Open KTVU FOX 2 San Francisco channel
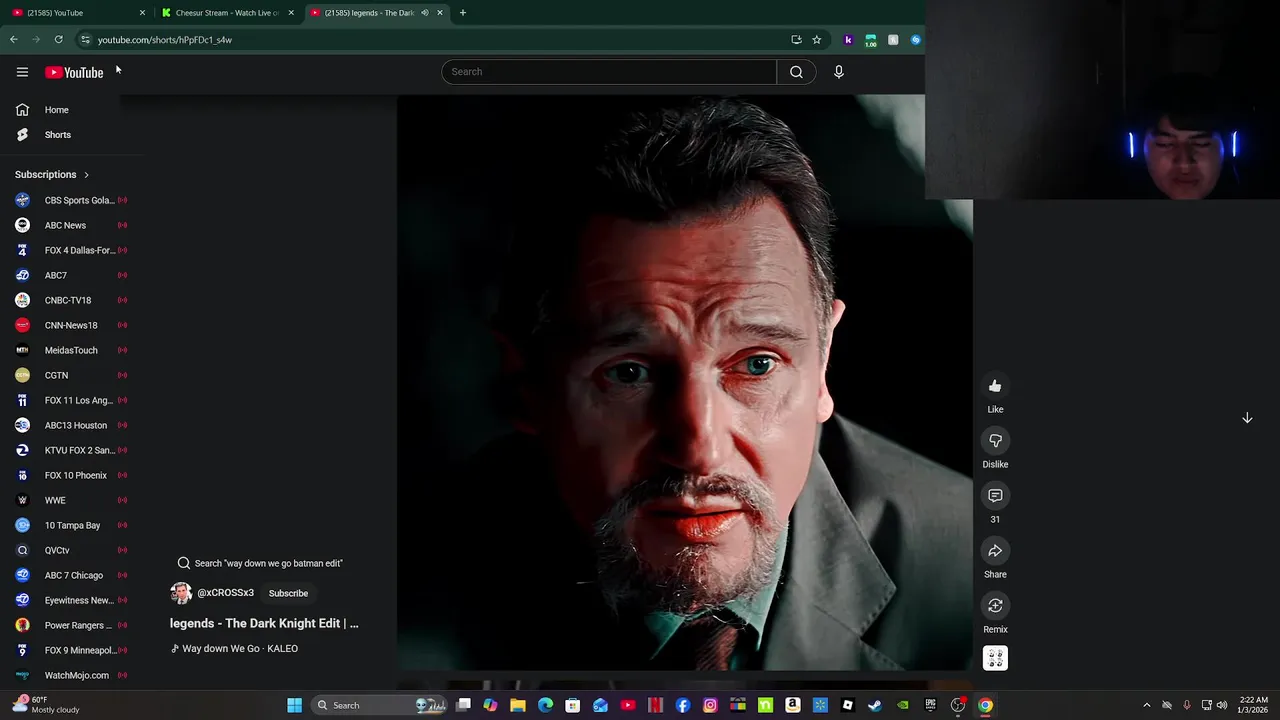The height and width of the screenshot is (720, 1280). tap(72, 450)
